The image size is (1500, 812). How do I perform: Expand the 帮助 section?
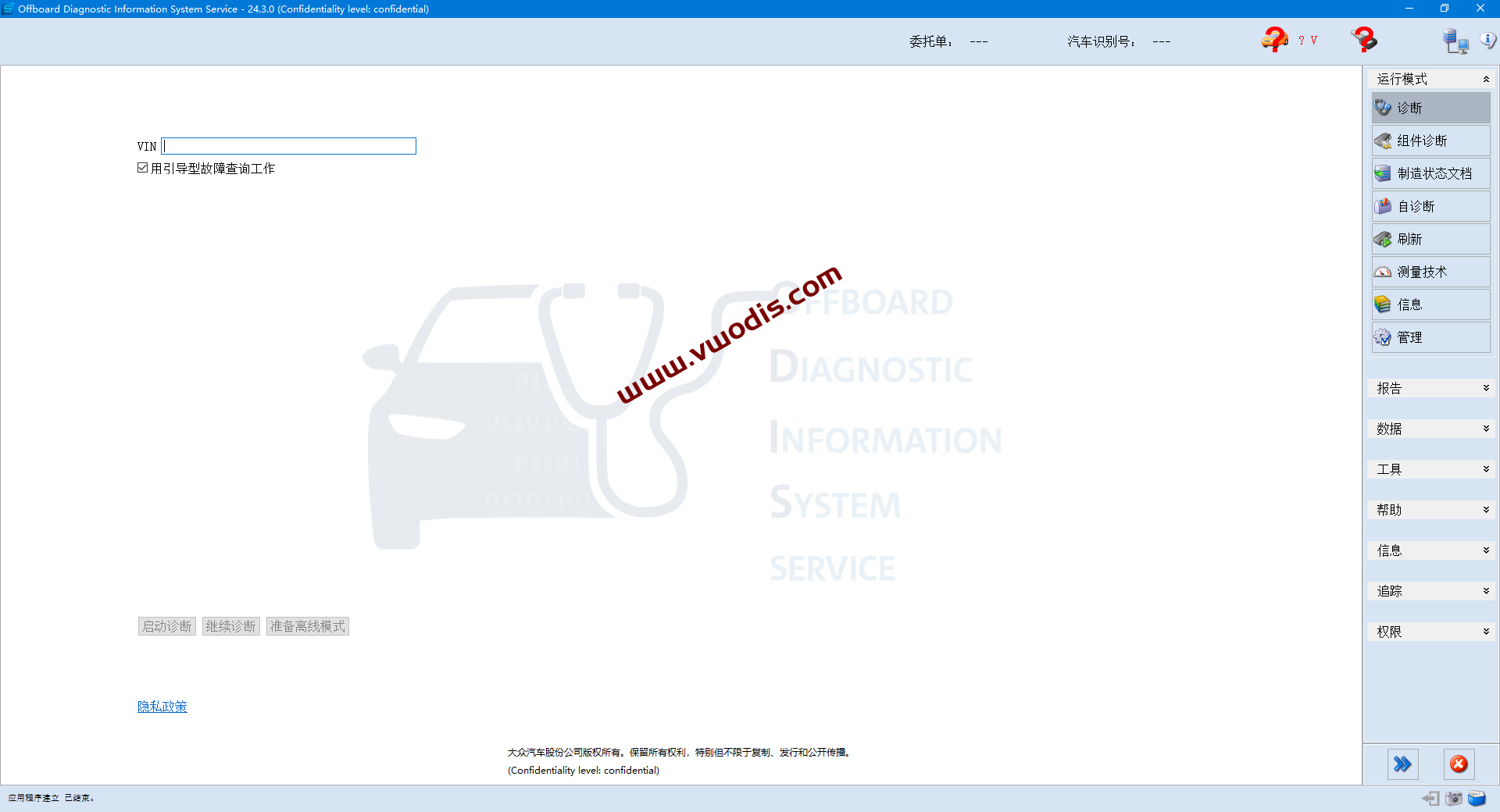point(1430,510)
